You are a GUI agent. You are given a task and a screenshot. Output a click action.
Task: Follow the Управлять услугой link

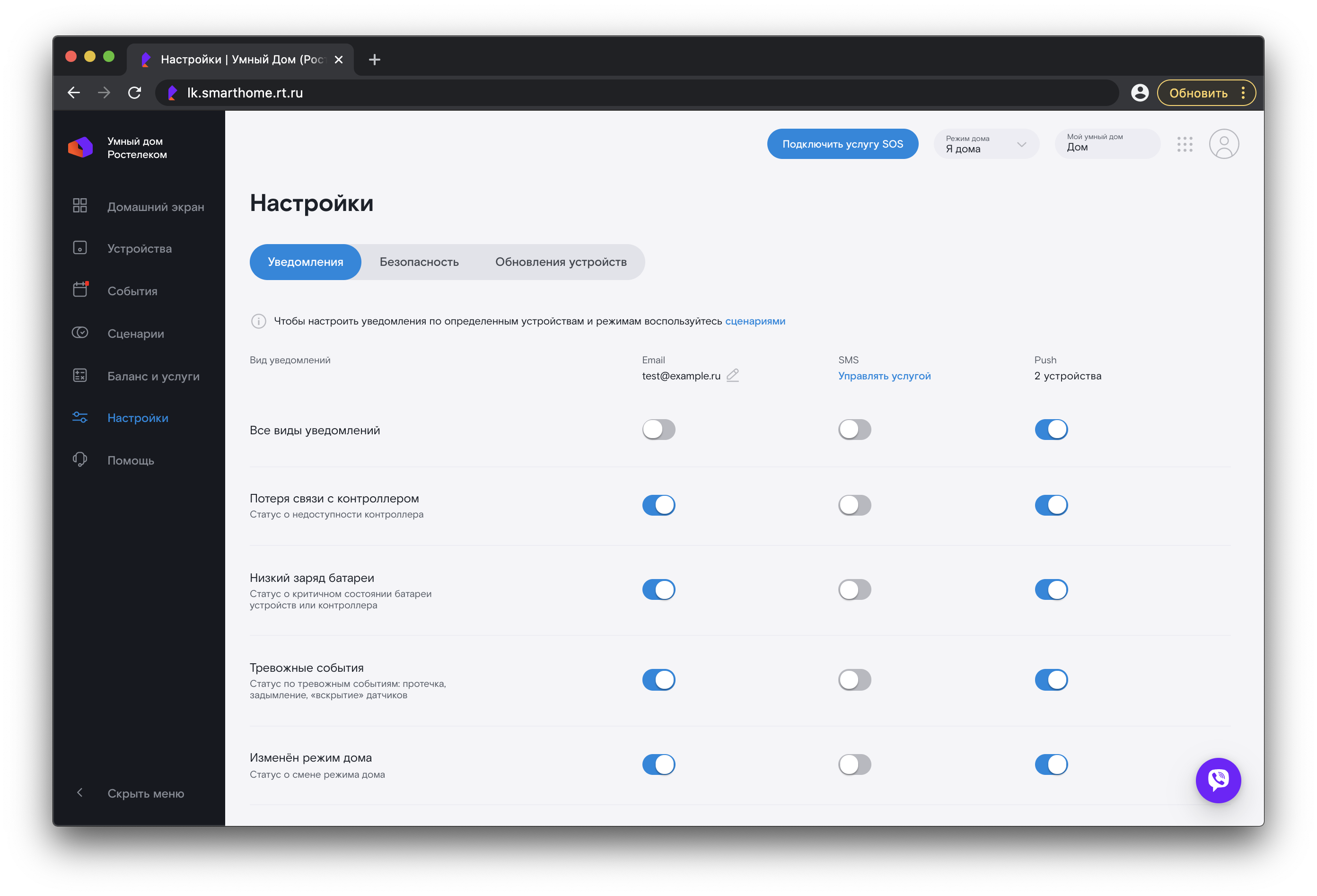[884, 376]
